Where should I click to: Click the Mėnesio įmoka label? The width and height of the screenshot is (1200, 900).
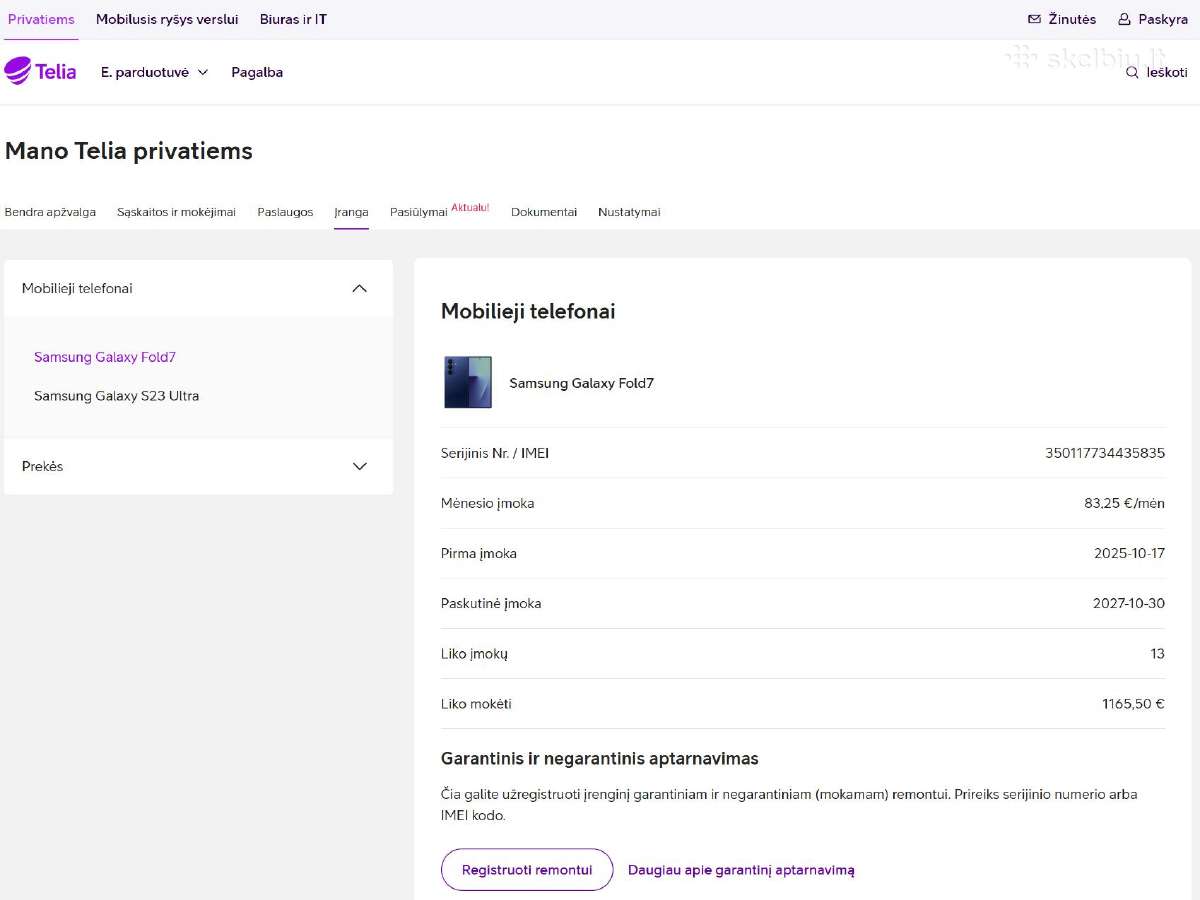tap(488, 503)
